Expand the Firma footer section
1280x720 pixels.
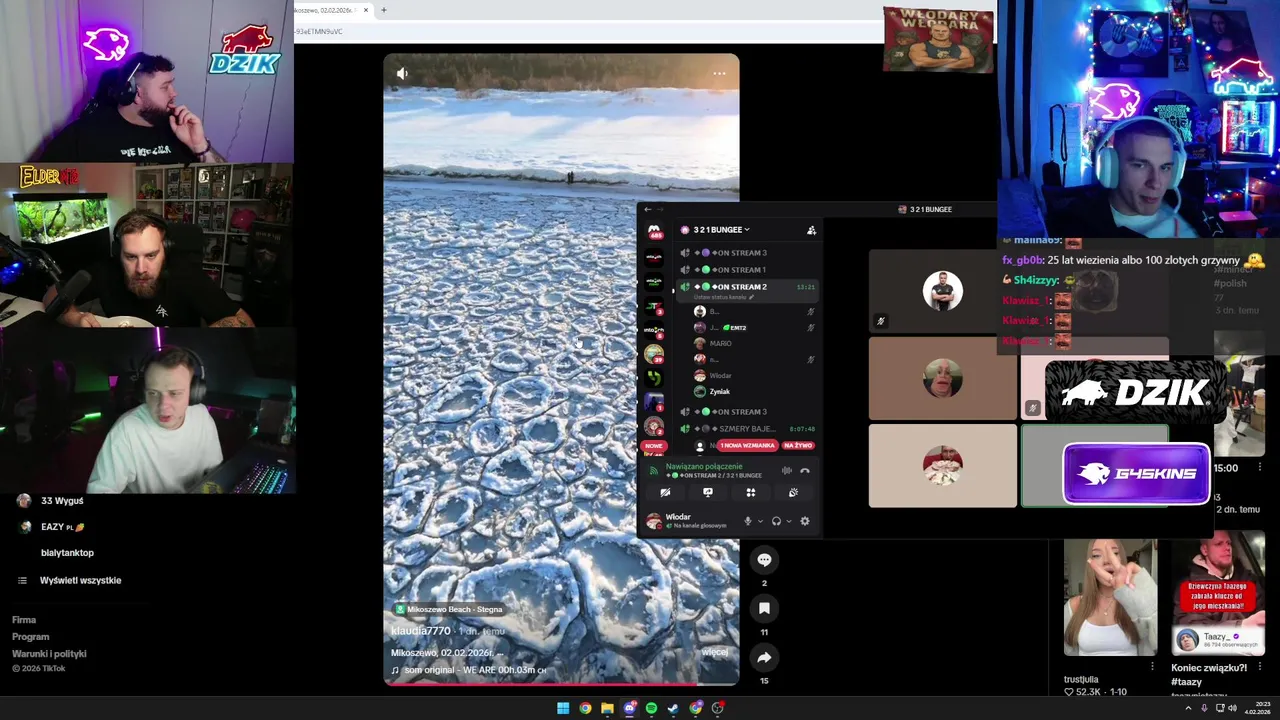click(x=24, y=620)
